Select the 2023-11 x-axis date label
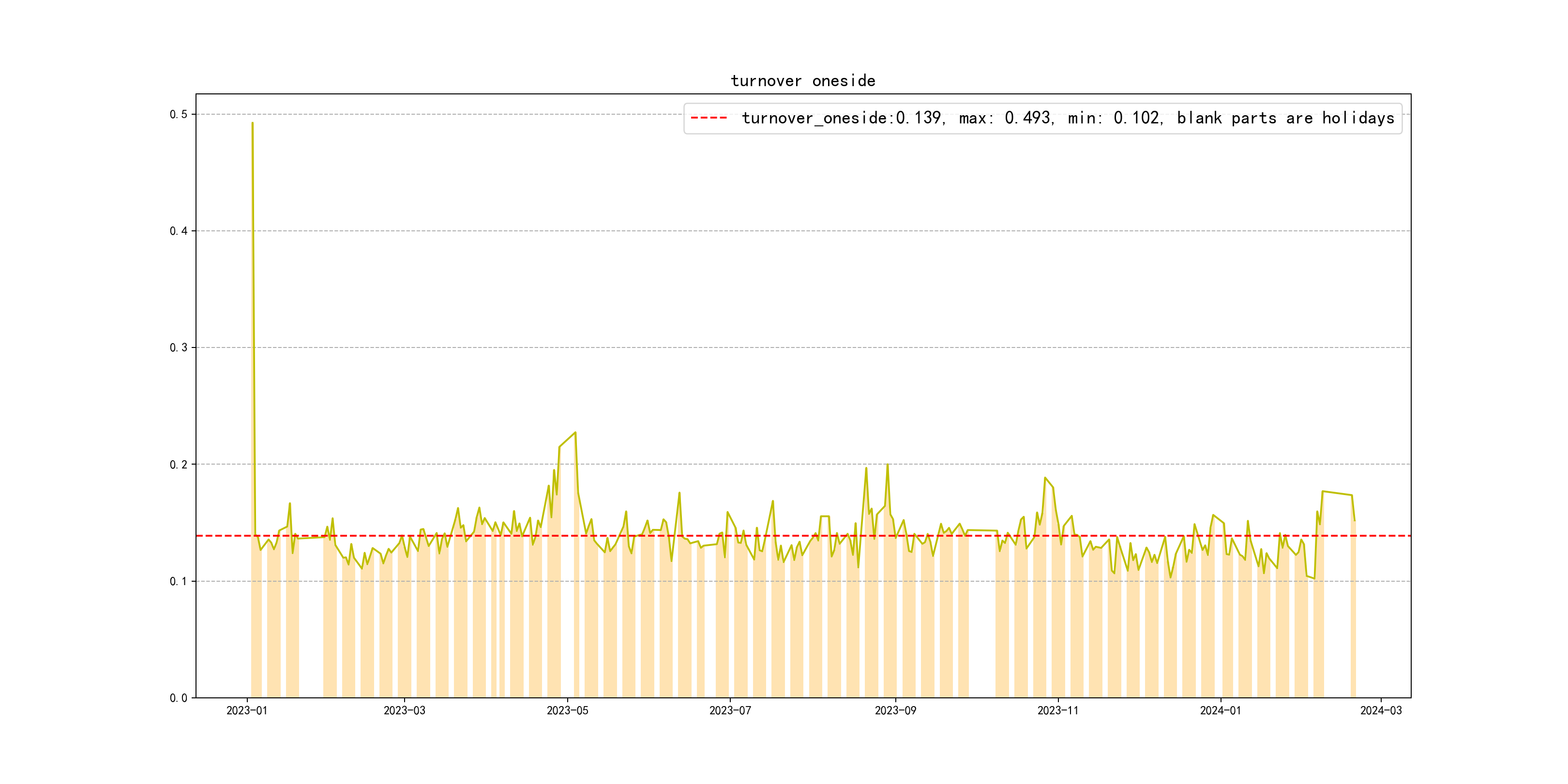Image resolution: width=1568 pixels, height=784 pixels. (x=1058, y=710)
